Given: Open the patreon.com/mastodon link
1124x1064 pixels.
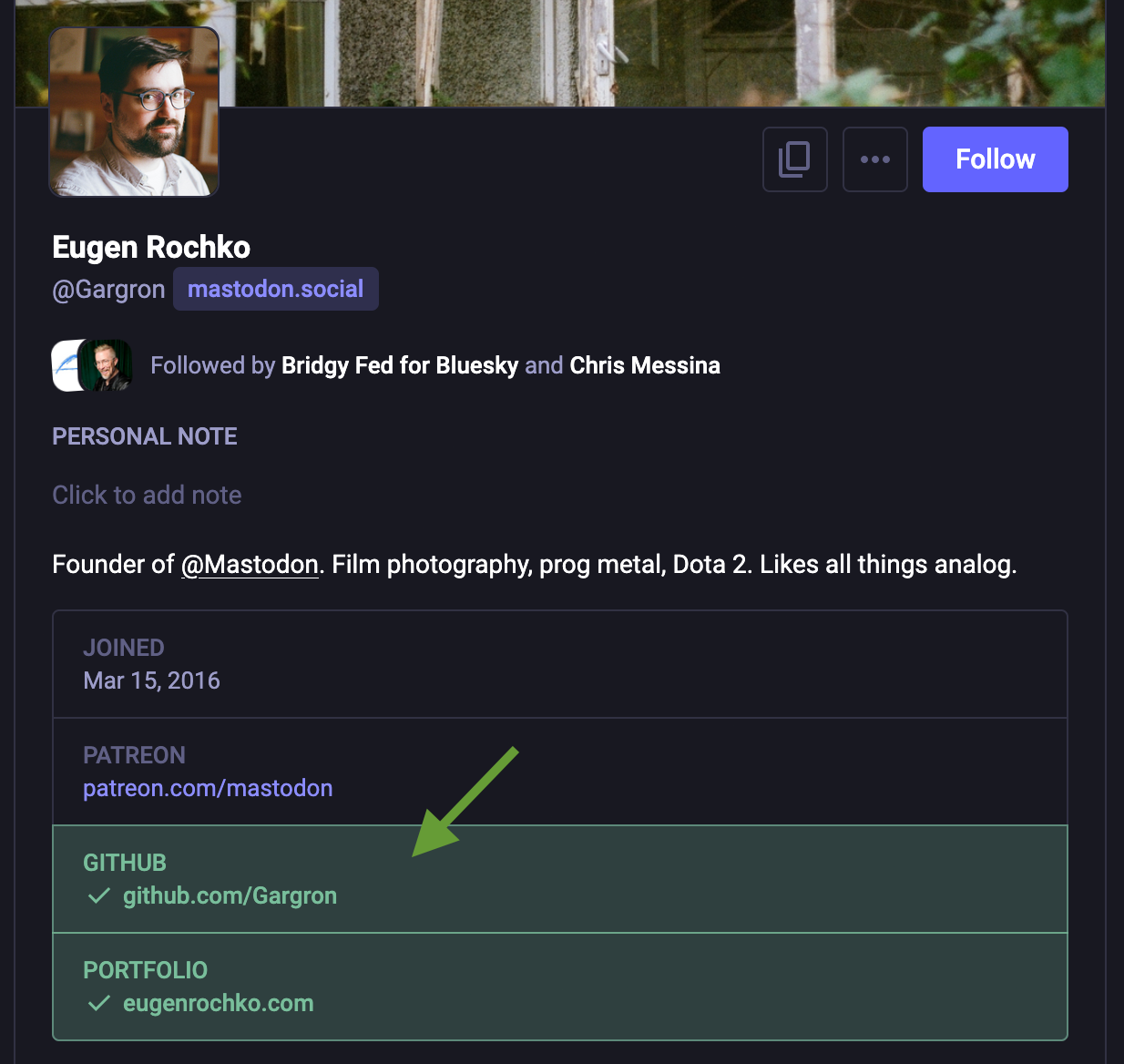Looking at the screenshot, I should pyautogui.click(x=208, y=788).
